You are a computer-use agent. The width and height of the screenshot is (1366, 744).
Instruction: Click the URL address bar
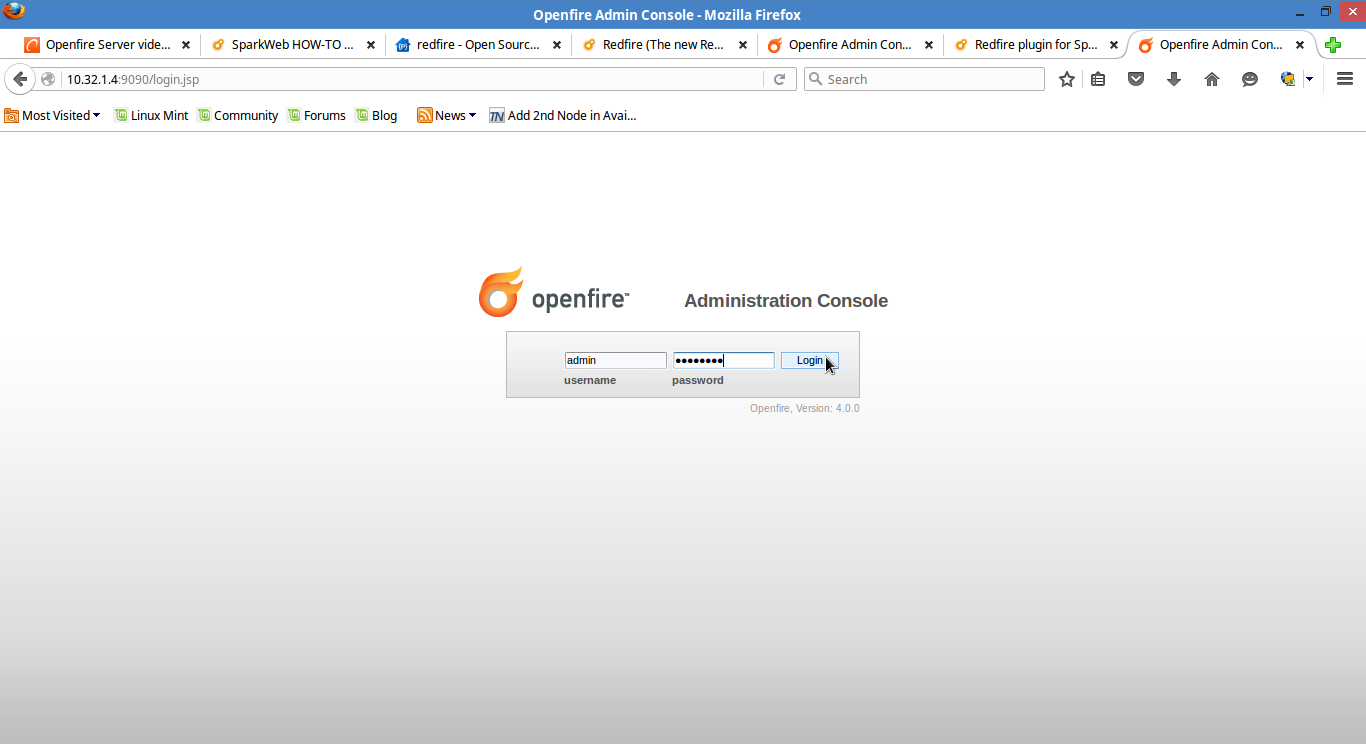point(410,79)
